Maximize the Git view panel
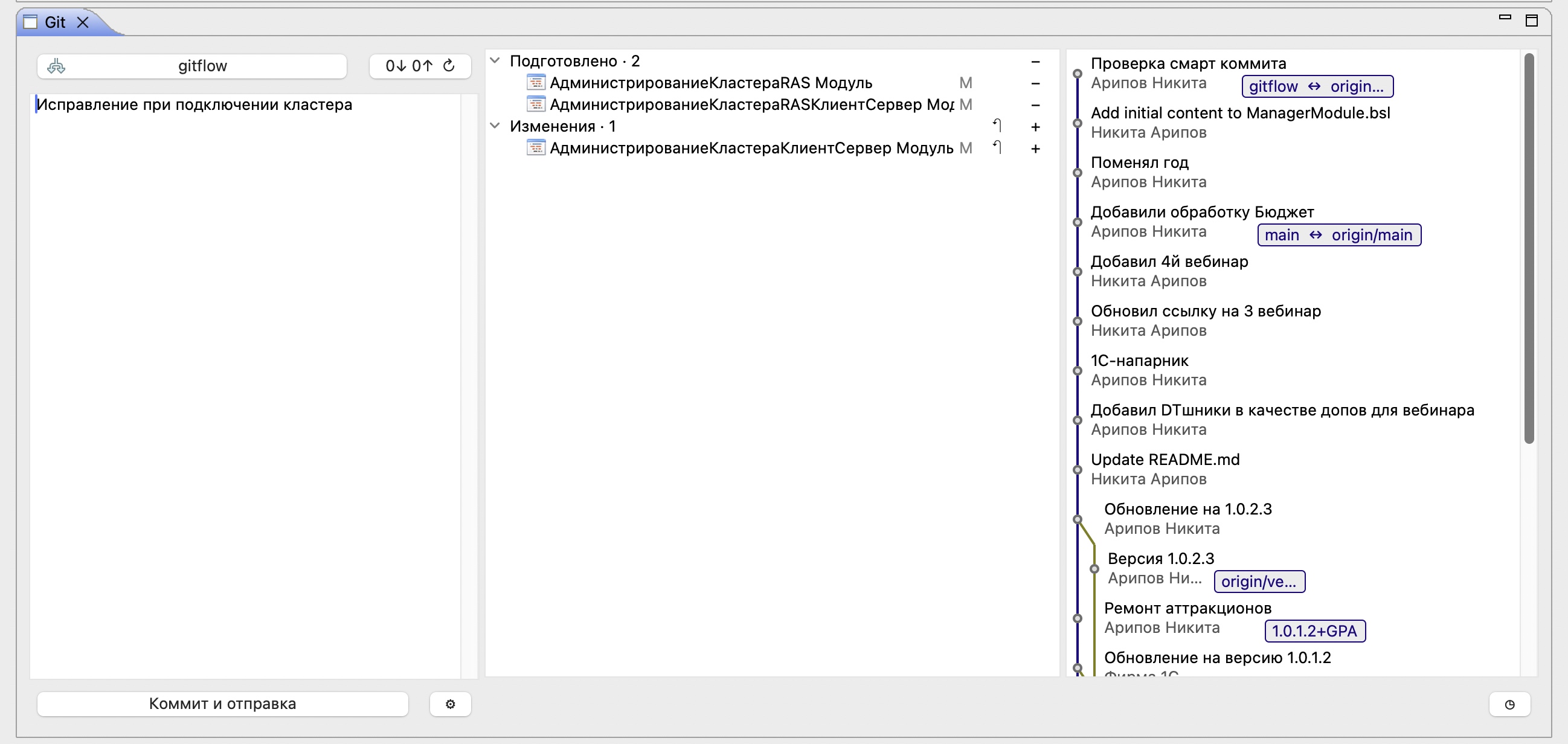The width and height of the screenshot is (1568, 744). [1532, 20]
